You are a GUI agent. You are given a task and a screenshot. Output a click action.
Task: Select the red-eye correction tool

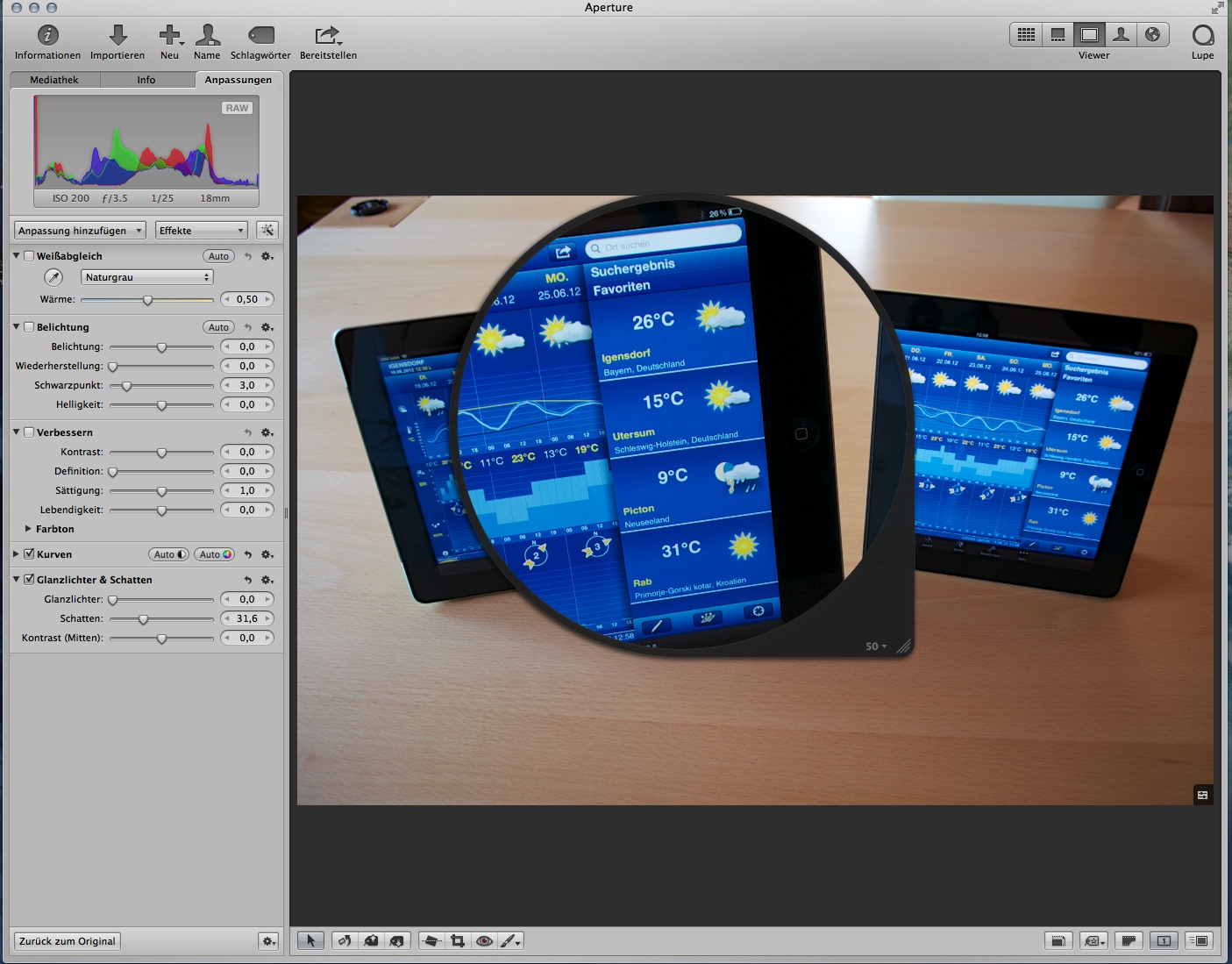point(484,941)
